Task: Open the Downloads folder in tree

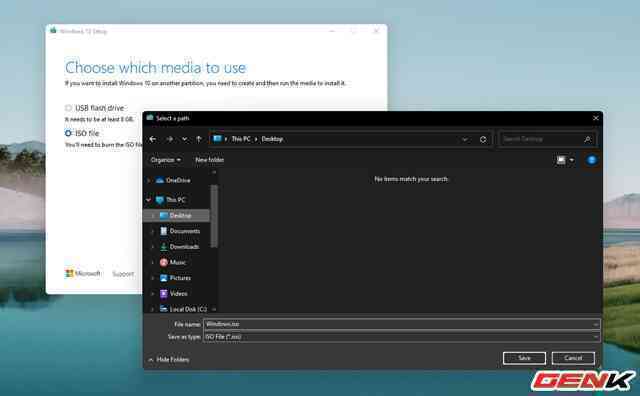Action: point(184,247)
